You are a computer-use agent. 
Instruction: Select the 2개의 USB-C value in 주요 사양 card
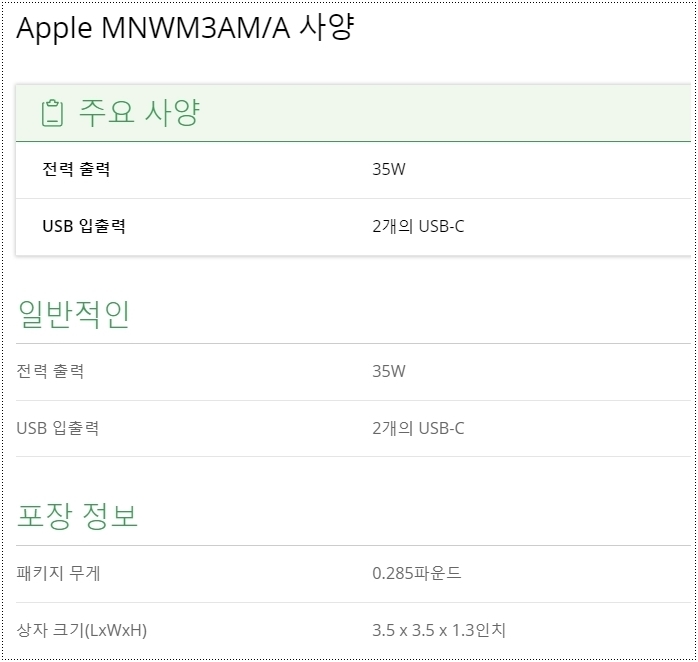pyautogui.click(x=418, y=226)
